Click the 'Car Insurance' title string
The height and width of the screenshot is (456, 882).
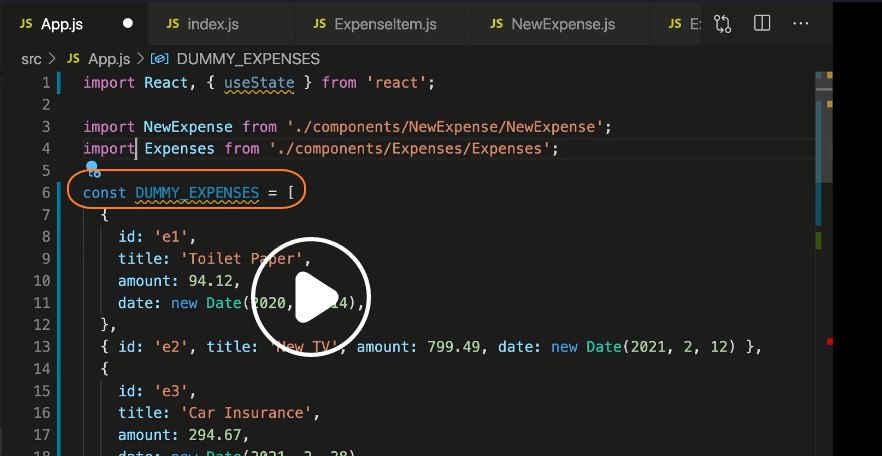[x=246, y=413]
